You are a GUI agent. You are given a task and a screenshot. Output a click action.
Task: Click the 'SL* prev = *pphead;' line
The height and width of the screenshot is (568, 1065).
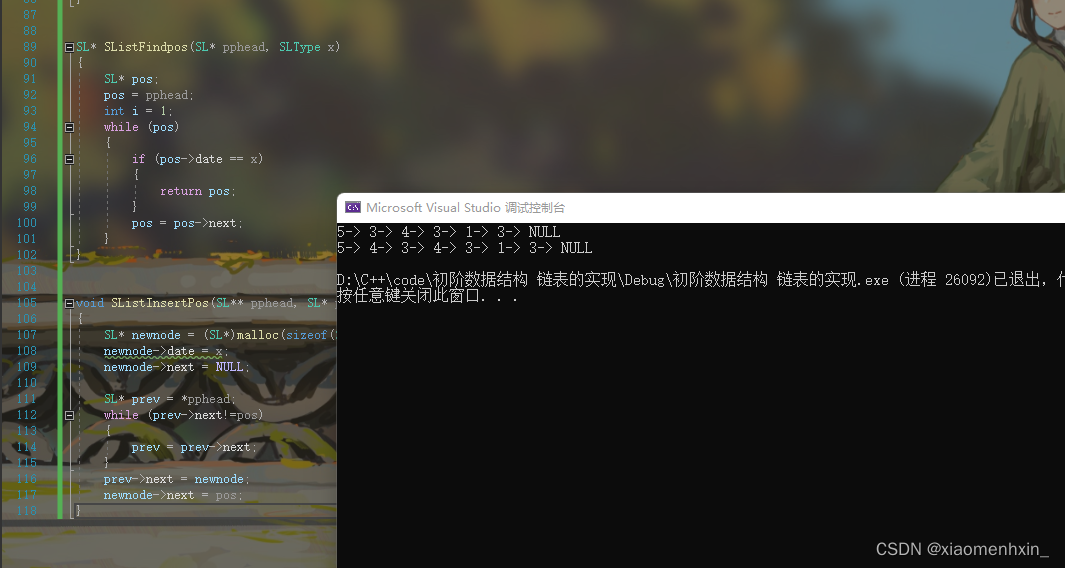170,399
